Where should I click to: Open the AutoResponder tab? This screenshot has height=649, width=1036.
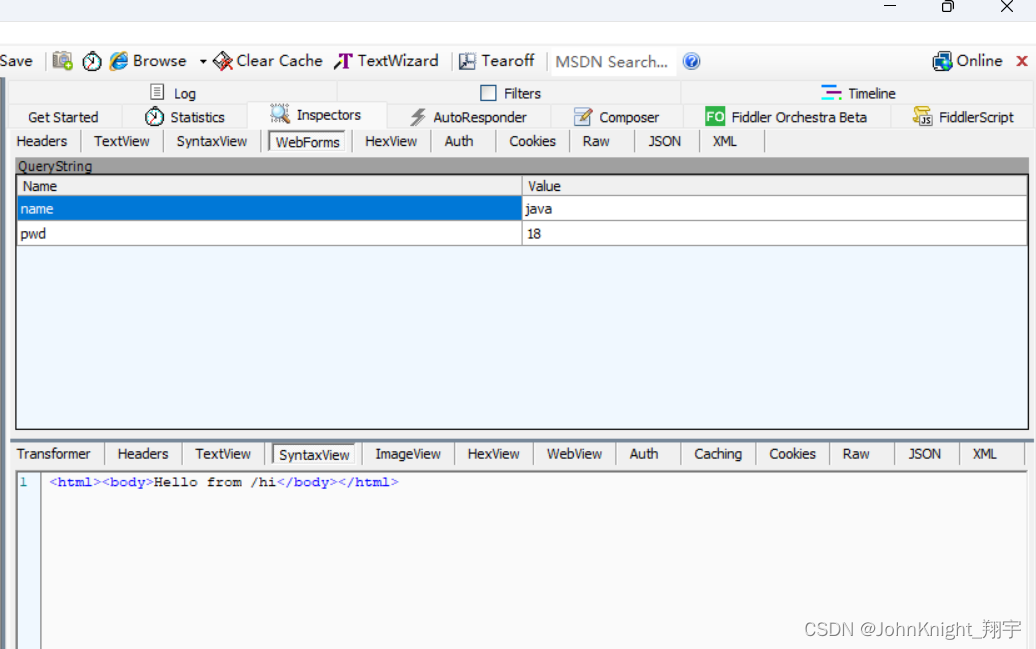[x=468, y=117]
